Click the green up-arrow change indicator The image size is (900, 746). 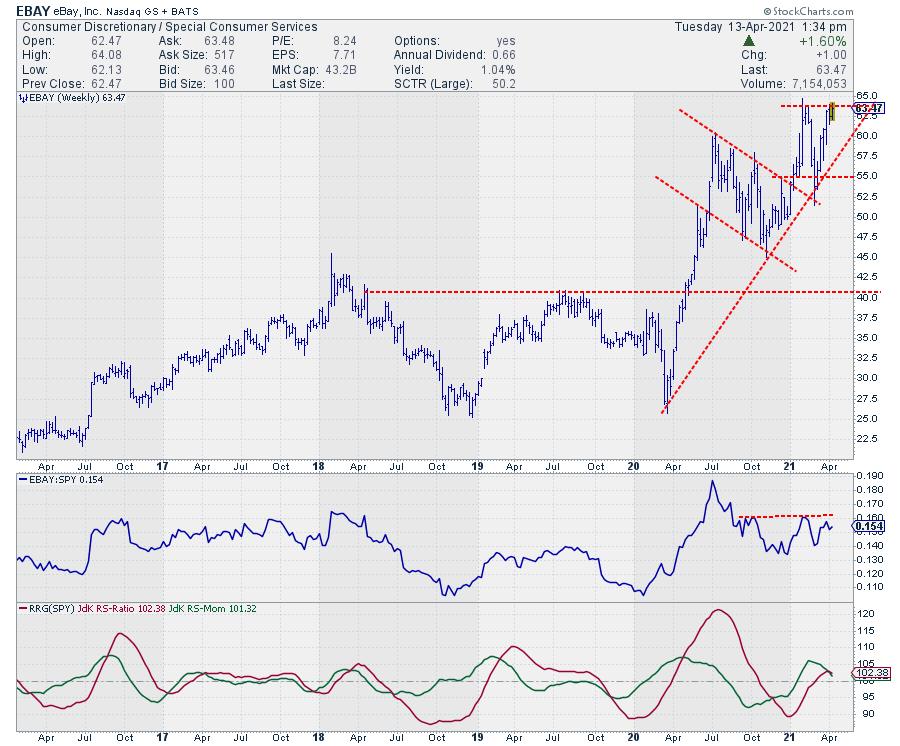pyautogui.click(x=749, y=41)
